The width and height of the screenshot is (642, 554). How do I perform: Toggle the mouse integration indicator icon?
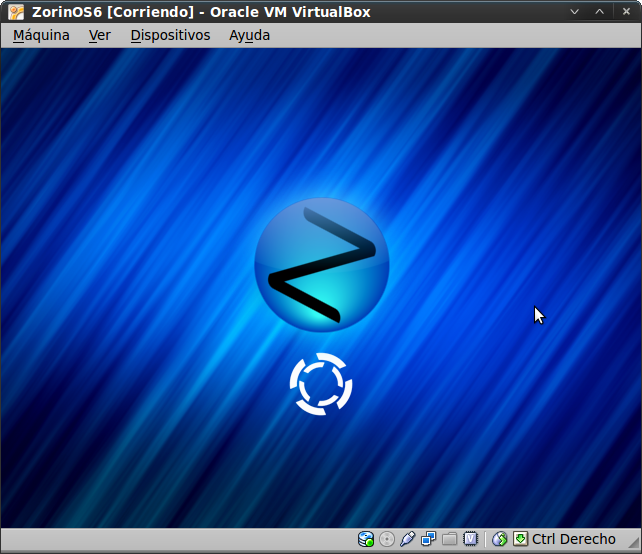pyautogui.click(x=500, y=539)
